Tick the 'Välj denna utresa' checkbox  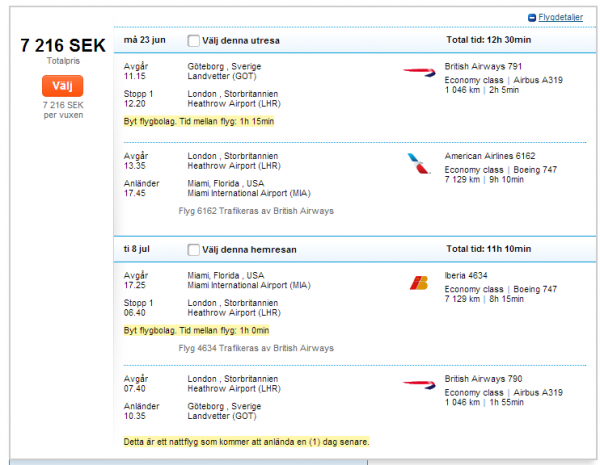pyautogui.click(x=194, y=41)
